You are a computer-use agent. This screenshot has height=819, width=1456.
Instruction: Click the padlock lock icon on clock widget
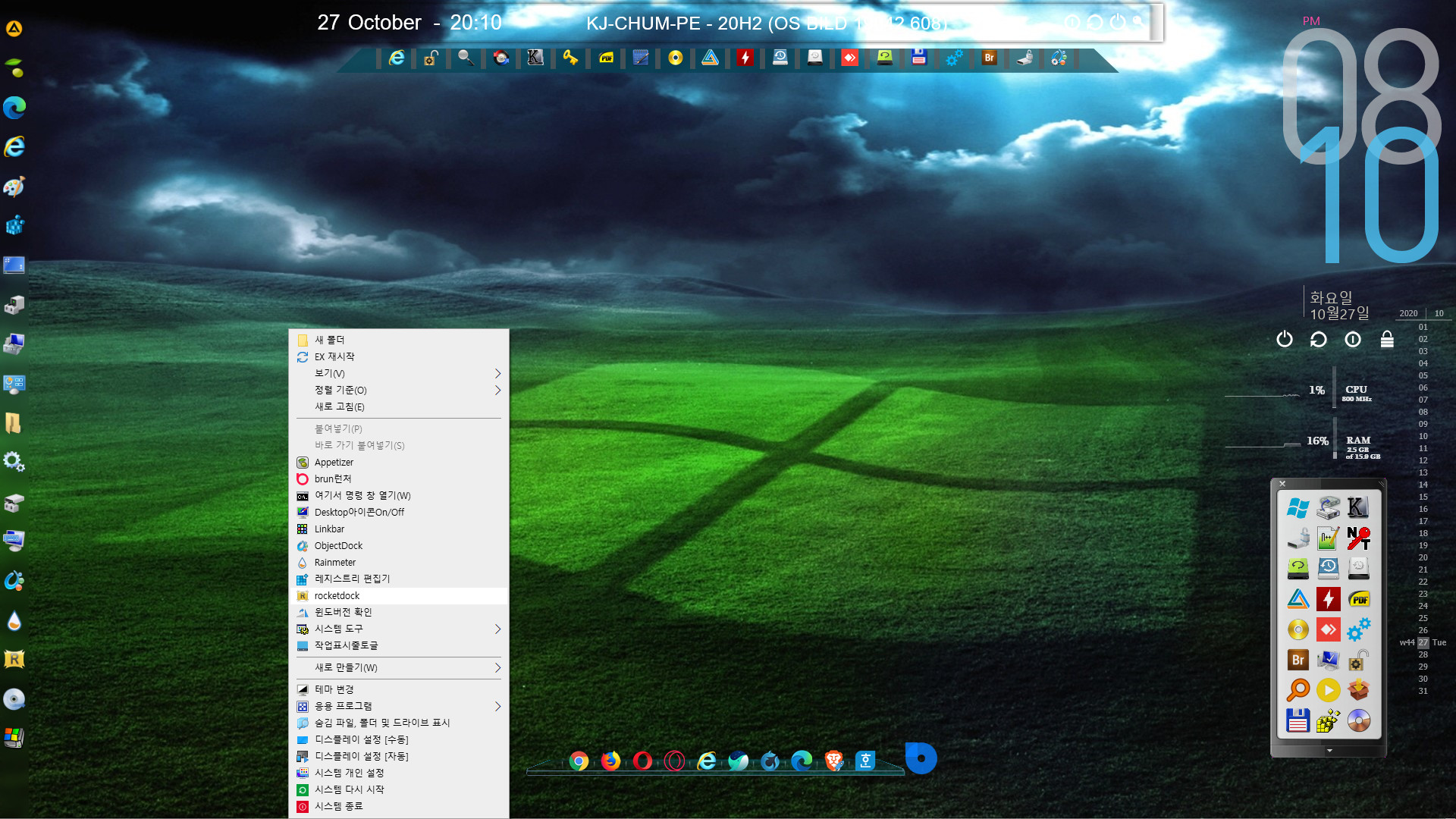(1387, 339)
